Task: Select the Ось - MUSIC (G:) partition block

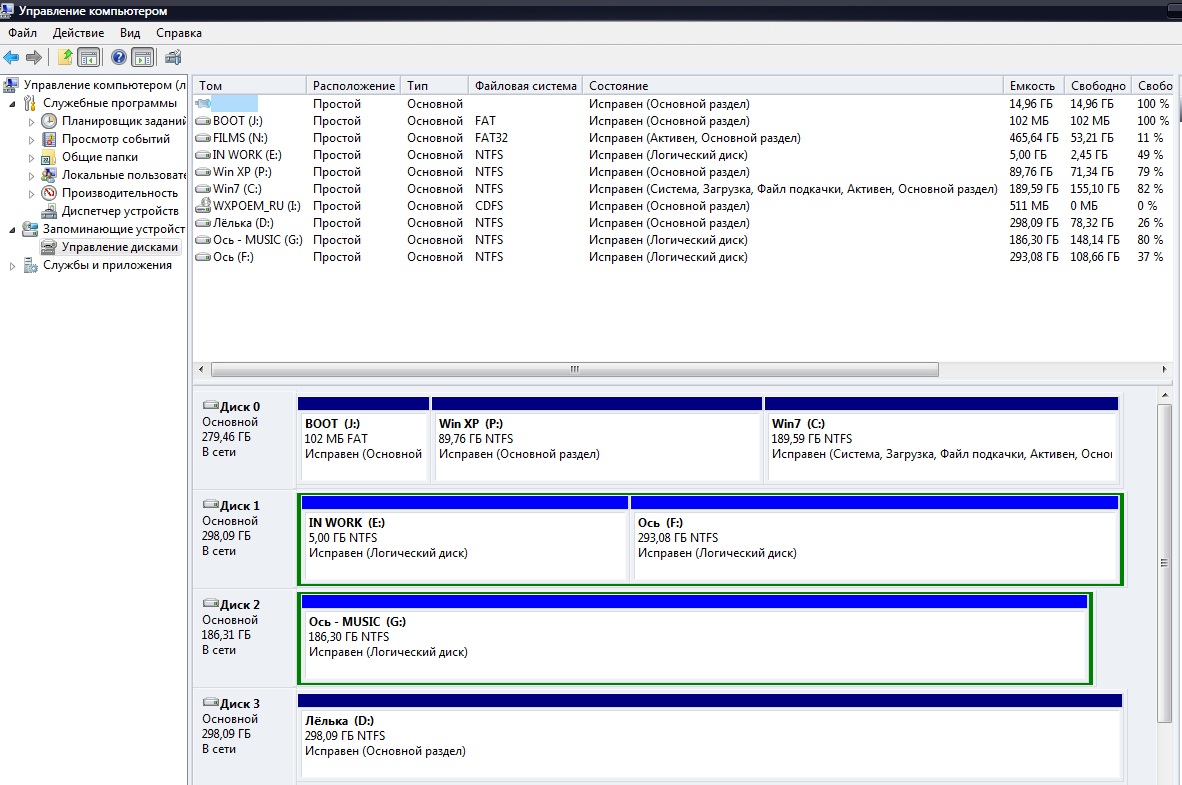Action: tap(694, 645)
